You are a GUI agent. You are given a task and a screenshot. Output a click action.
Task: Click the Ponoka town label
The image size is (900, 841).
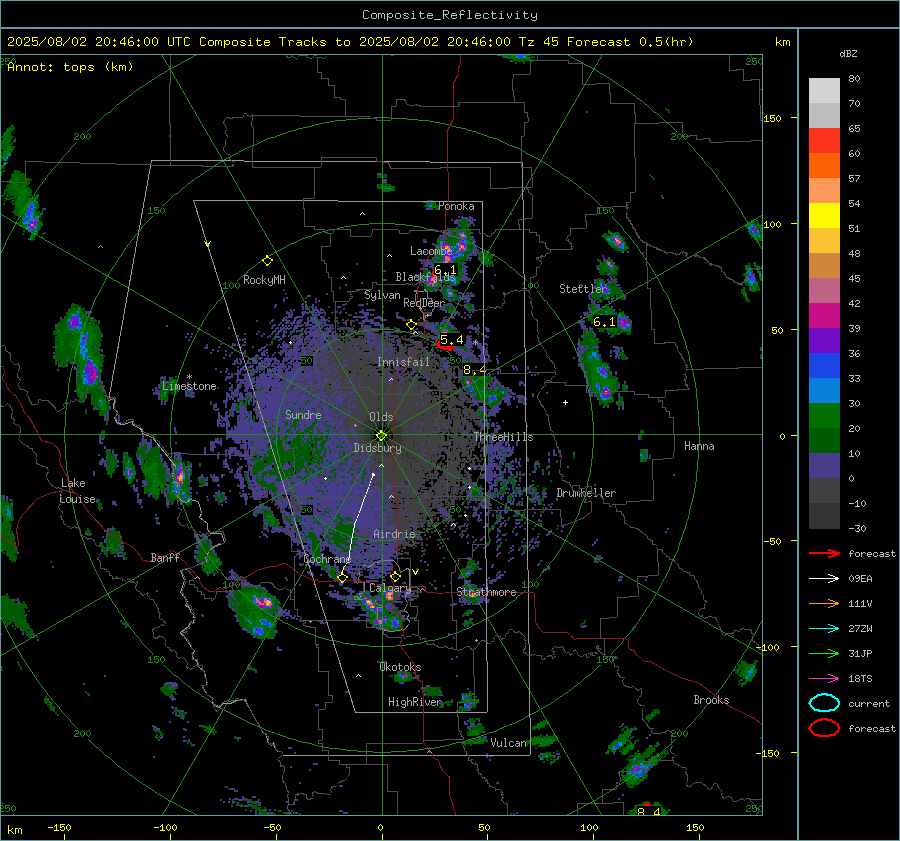[456, 206]
